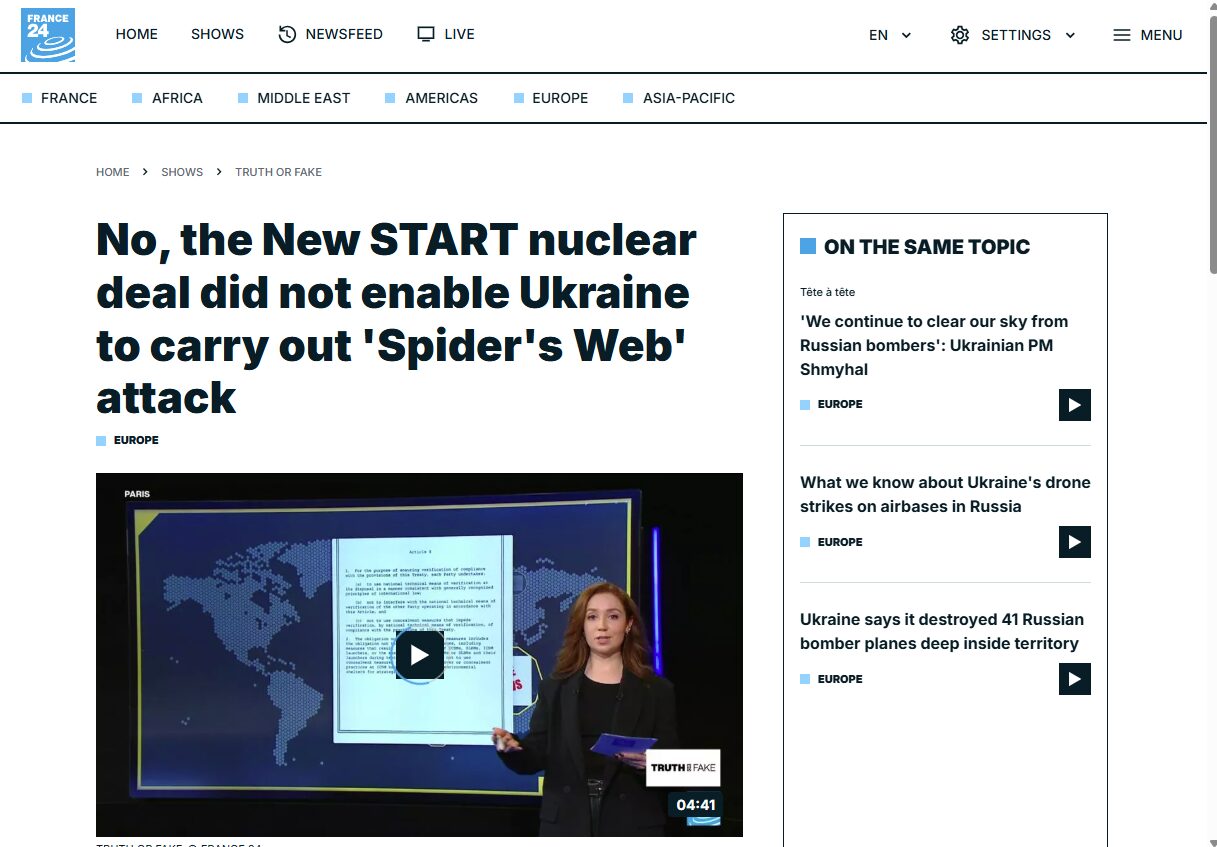Click the 04:41 video duration badge
This screenshot has height=847, width=1217.
tap(696, 805)
